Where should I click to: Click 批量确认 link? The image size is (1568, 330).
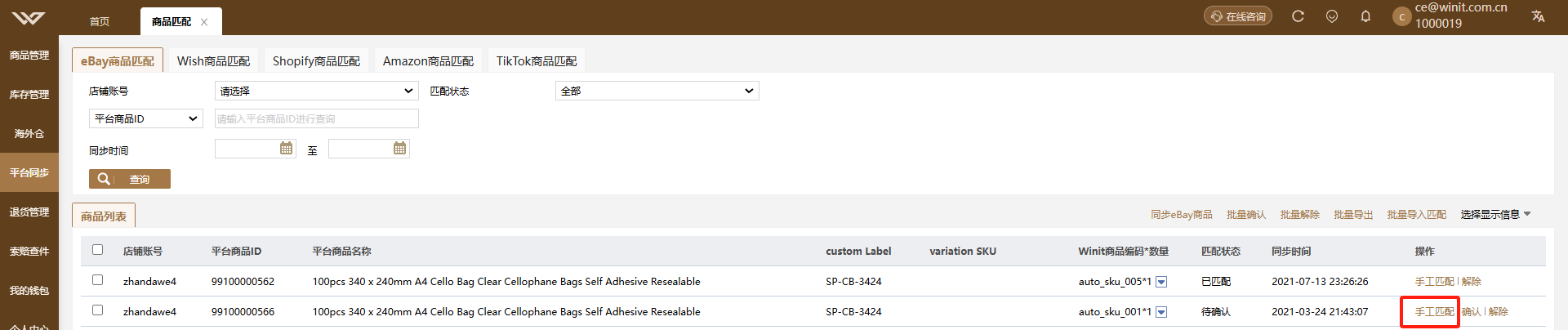[1246, 215]
